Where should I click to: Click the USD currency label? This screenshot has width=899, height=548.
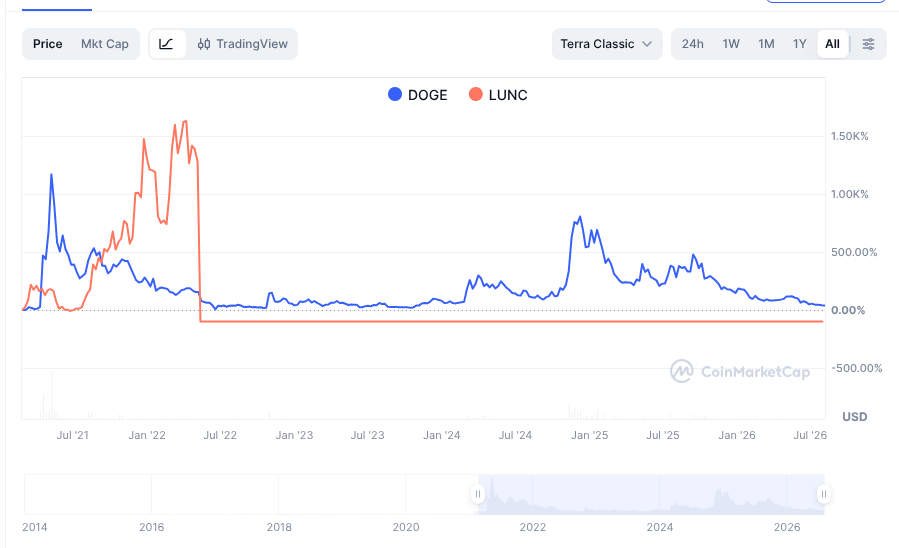click(x=854, y=417)
